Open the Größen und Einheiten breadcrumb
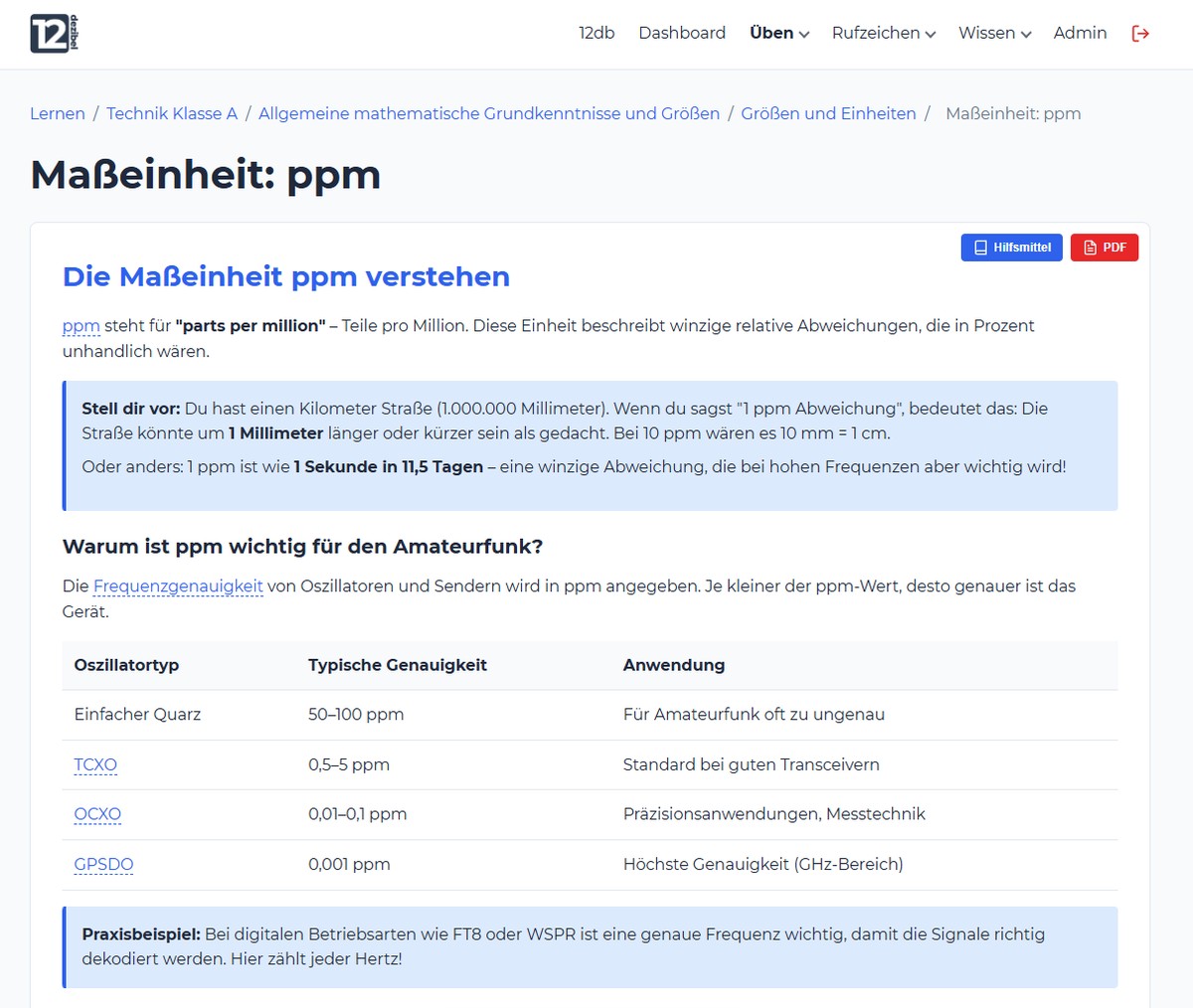 828,113
